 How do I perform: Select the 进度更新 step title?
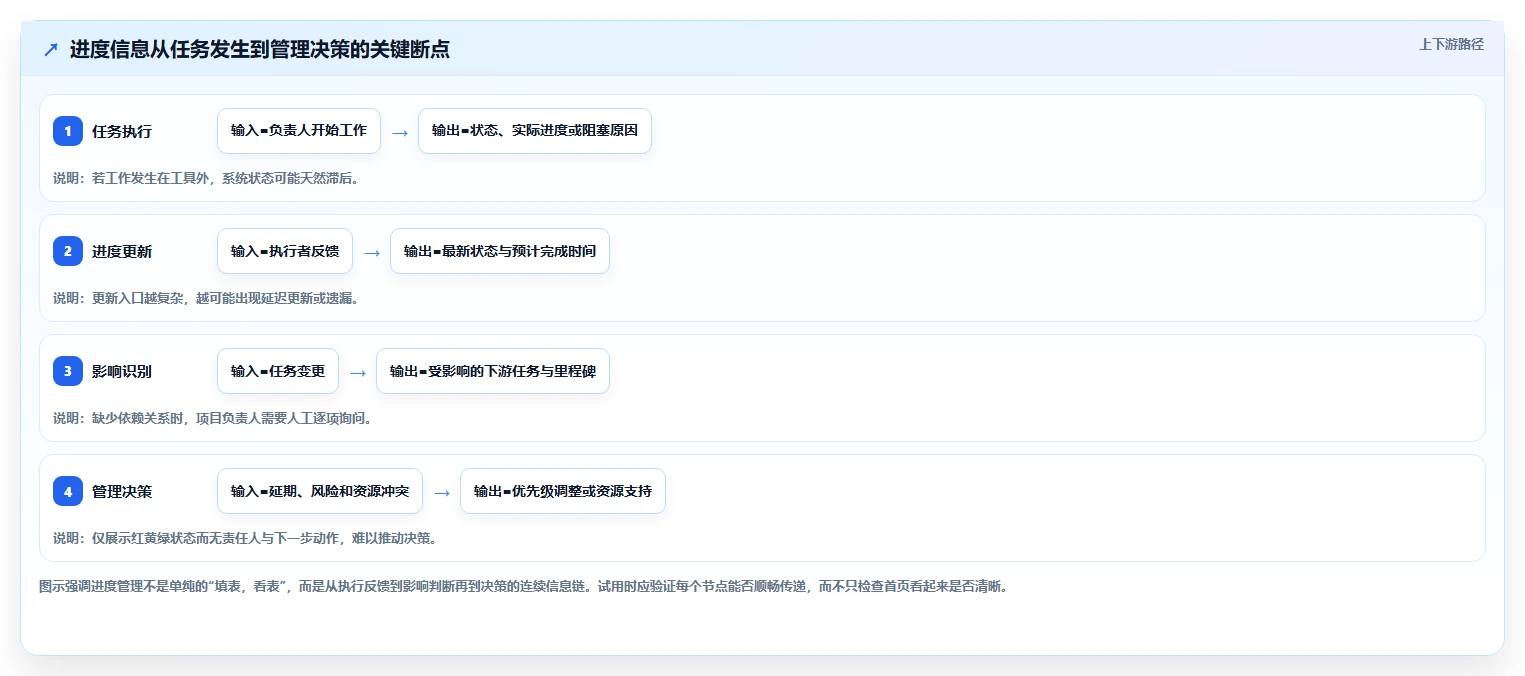pyautogui.click(x=122, y=251)
